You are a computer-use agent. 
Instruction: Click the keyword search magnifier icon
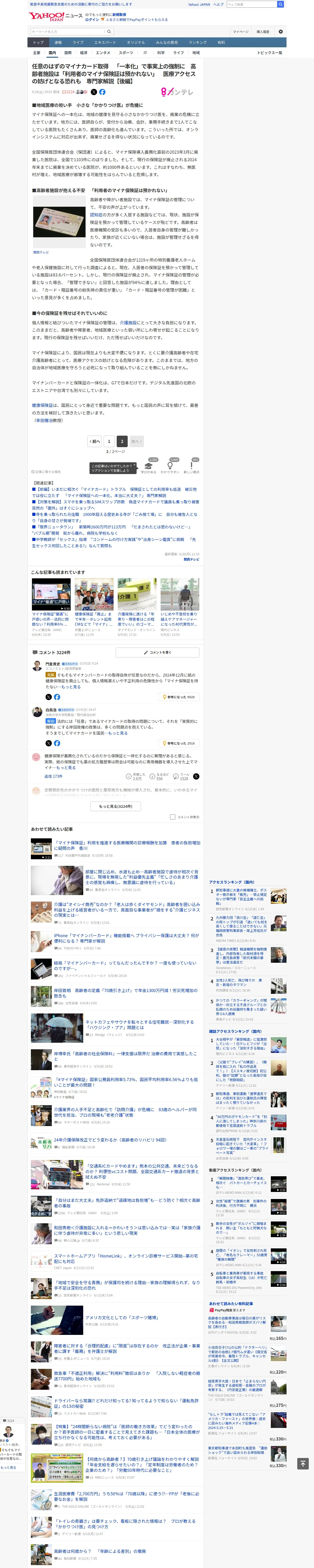coord(109,32)
